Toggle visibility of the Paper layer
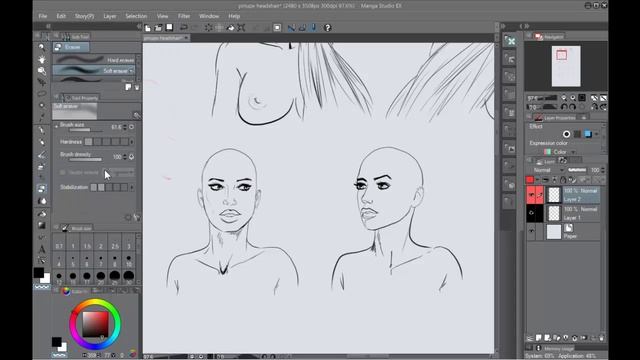Screen dimensions: 640x360 pyautogui.click(x=531, y=231)
